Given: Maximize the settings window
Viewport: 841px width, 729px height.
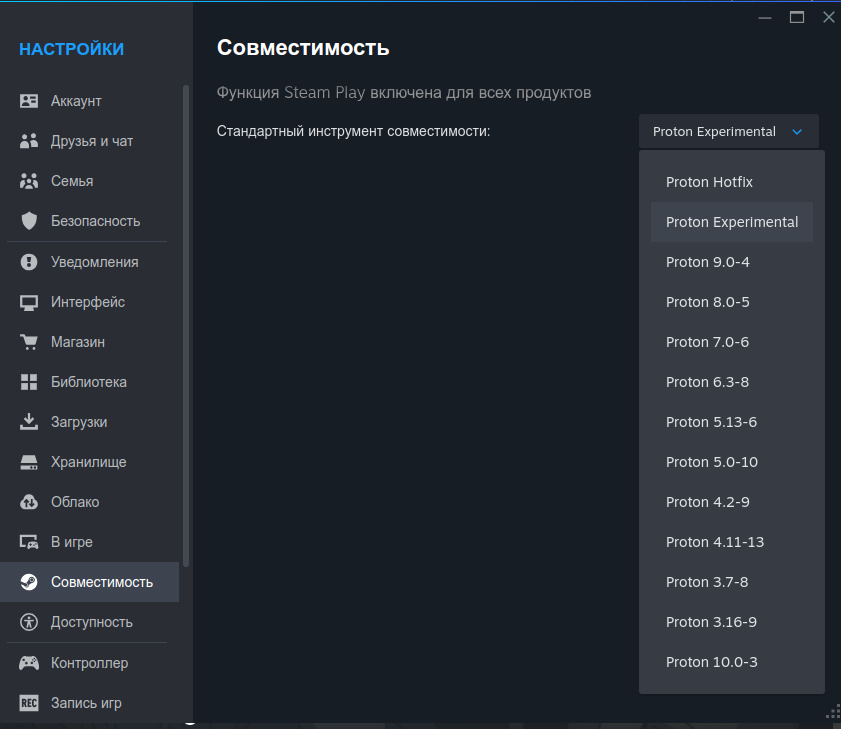Looking at the screenshot, I should coord(796,17).
